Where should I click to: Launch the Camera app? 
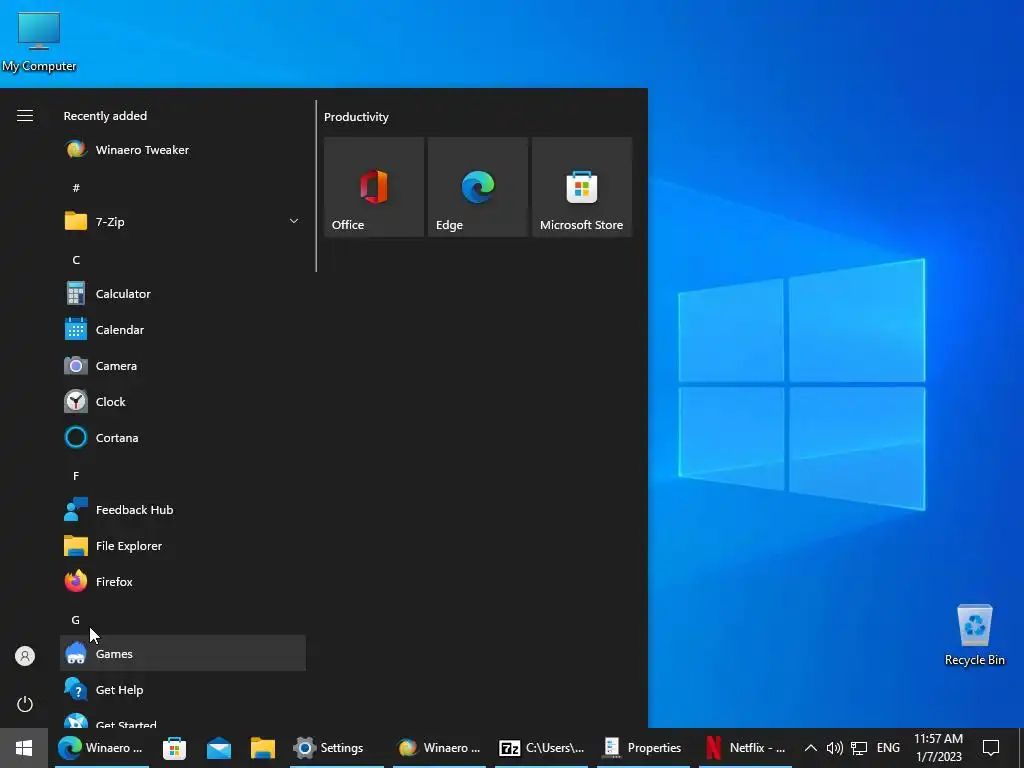point(182,366)
